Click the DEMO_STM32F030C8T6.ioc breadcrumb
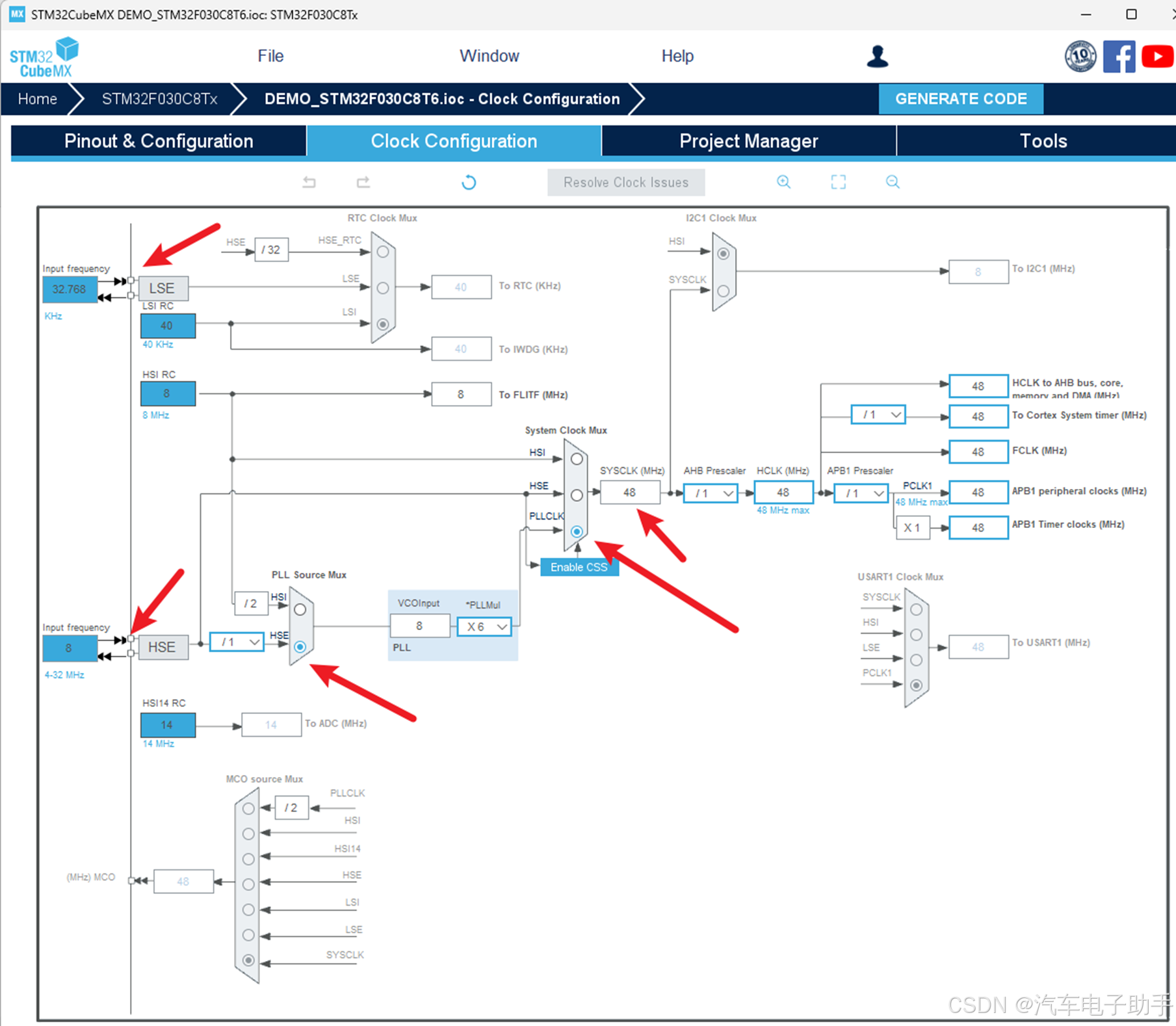Viewport: 1176px width, 1026px height. [442, 99]
